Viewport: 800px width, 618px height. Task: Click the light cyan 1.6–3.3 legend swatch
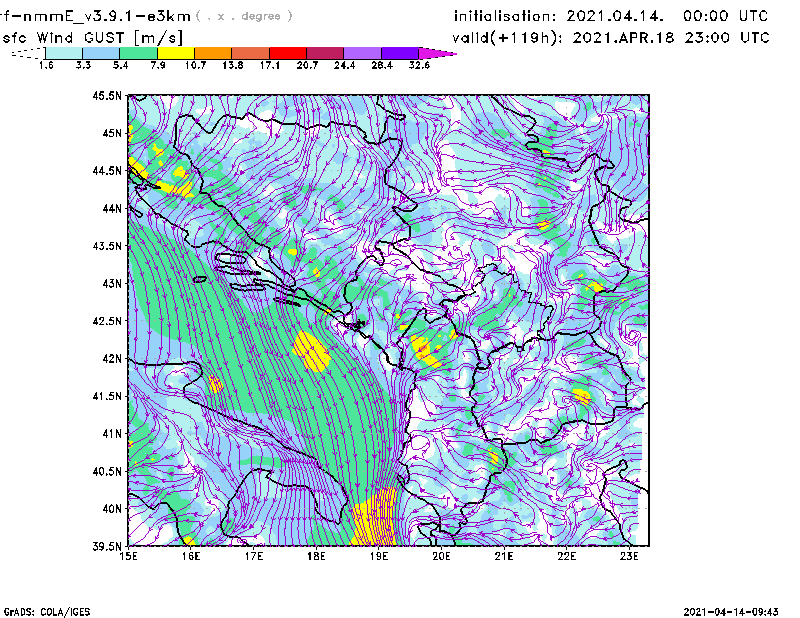[x=64, y=53]
